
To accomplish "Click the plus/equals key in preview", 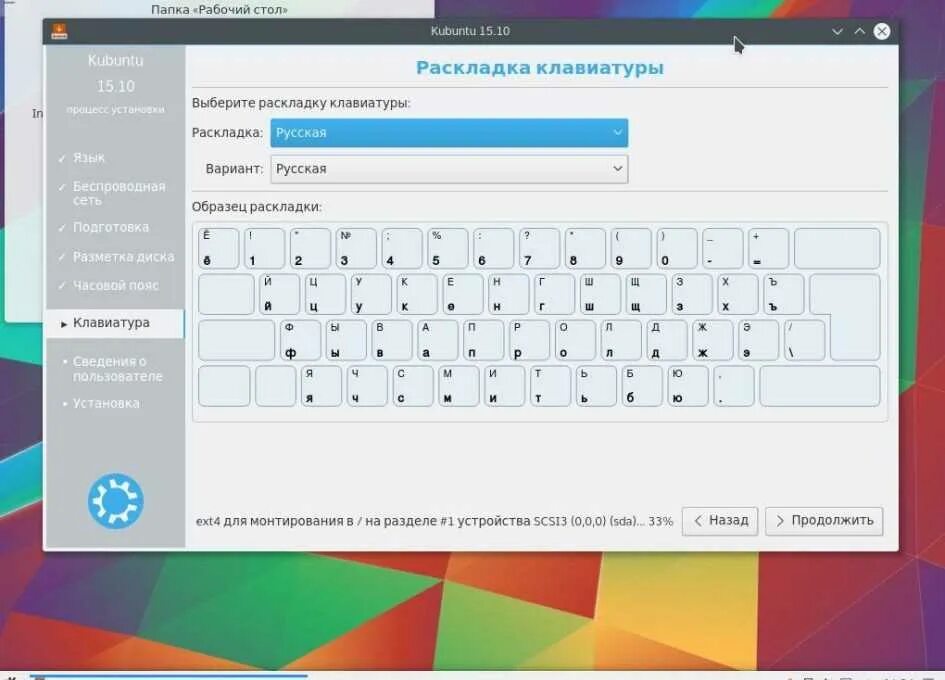I will 768,248.
